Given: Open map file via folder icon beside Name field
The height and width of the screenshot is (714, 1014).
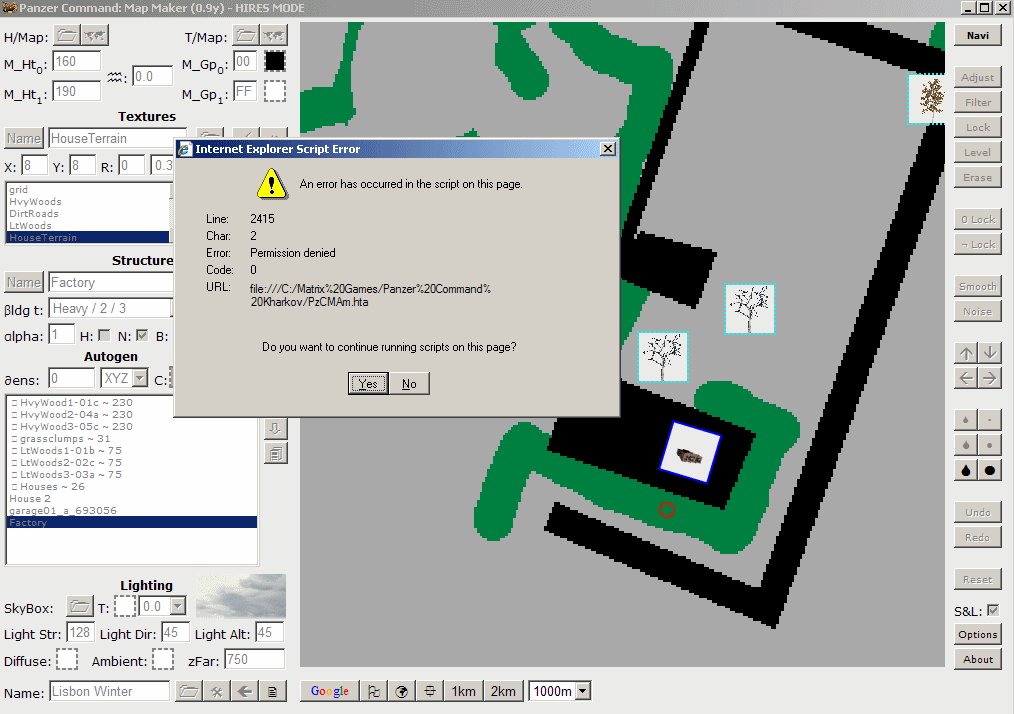Looking at the screenshot, I should [x=188, y=691].
